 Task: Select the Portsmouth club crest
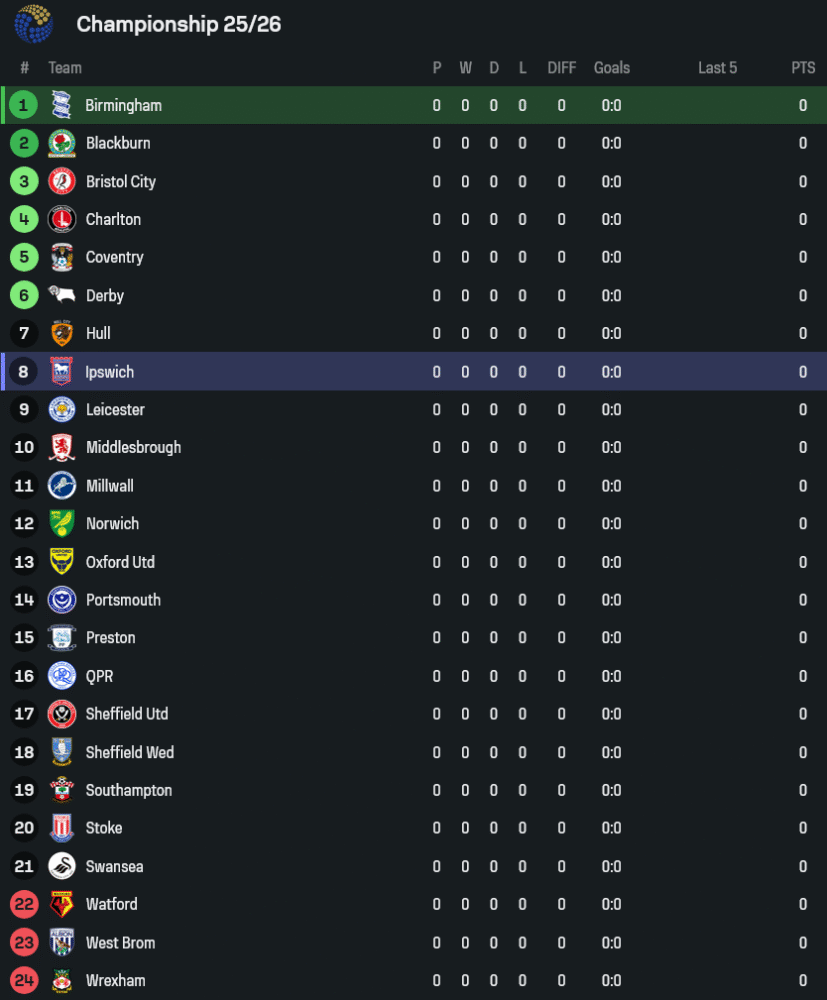point(62,600)
